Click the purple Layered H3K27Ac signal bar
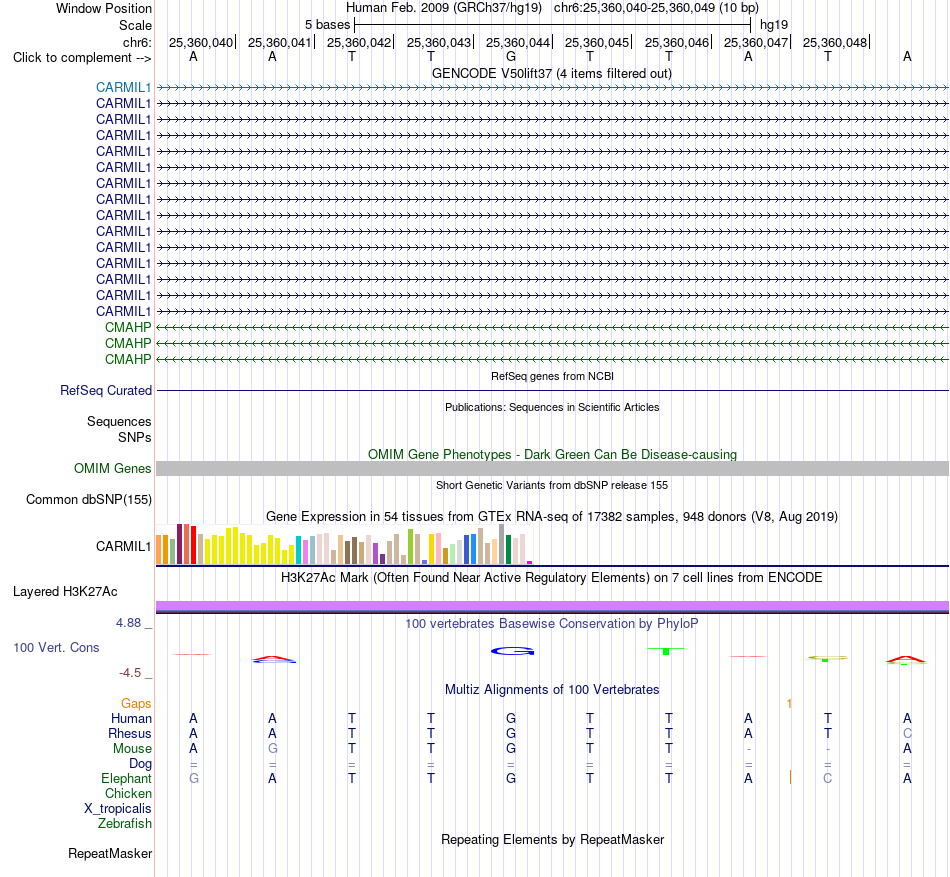The width and height of the screenshot is (950, 877). pos(552,606)
